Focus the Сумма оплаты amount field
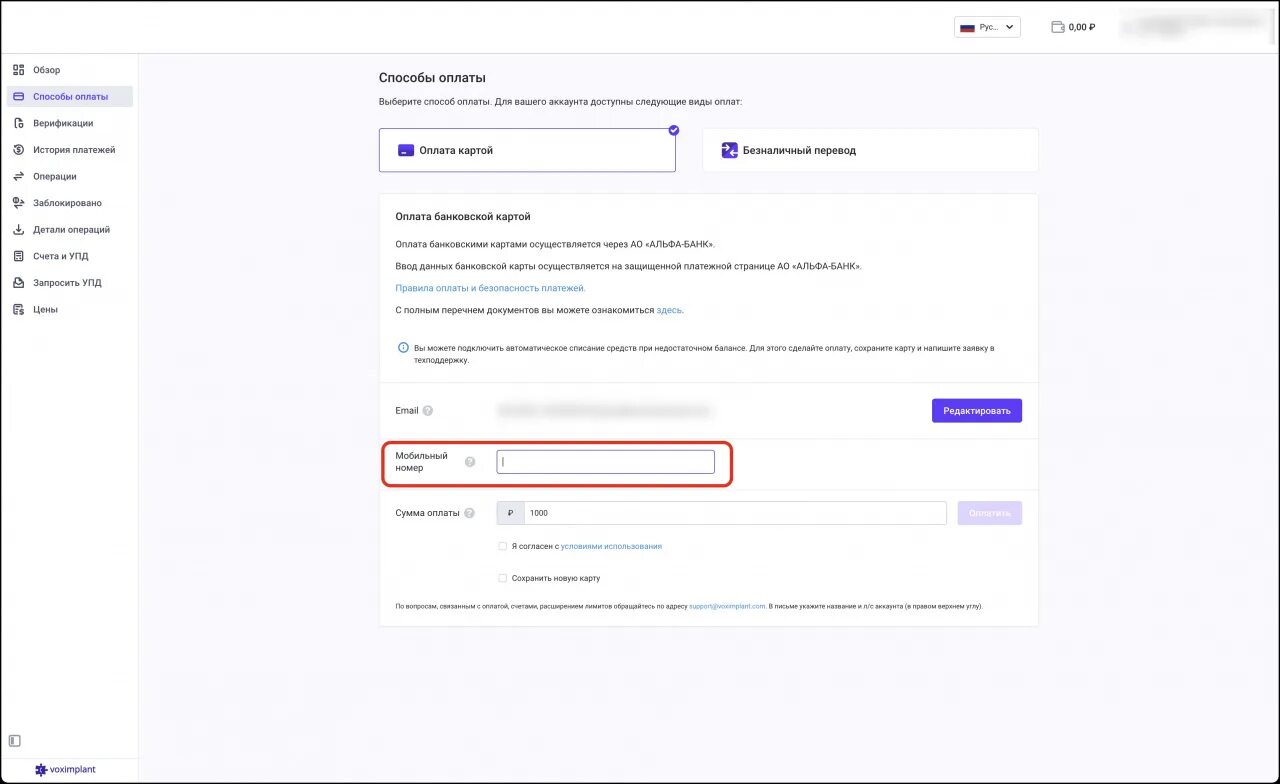This screenshot has height=784, width=1280. (x=735, y=513)
